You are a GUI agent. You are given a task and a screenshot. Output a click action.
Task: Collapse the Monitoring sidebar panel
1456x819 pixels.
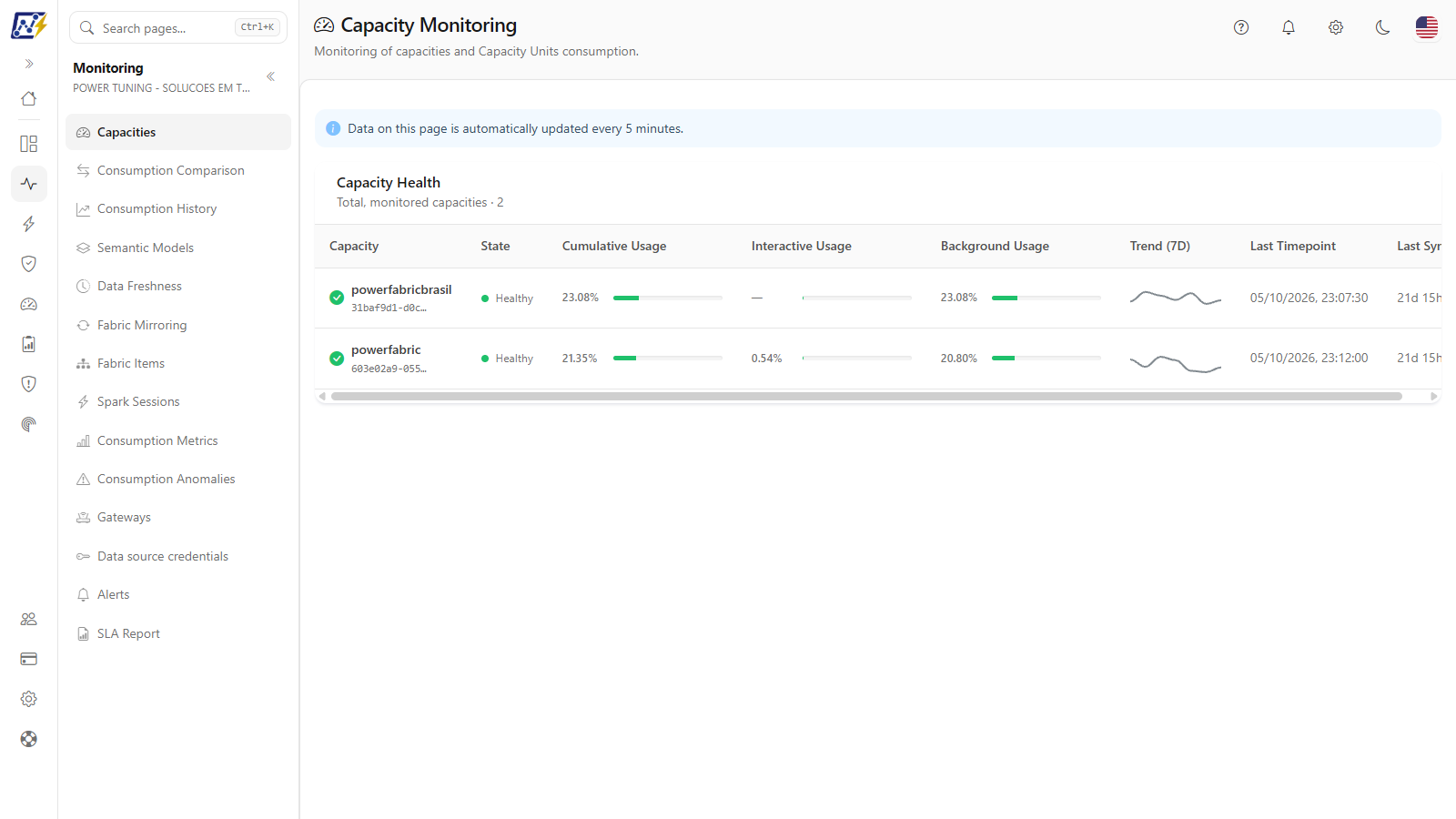[x=270, y=76]
